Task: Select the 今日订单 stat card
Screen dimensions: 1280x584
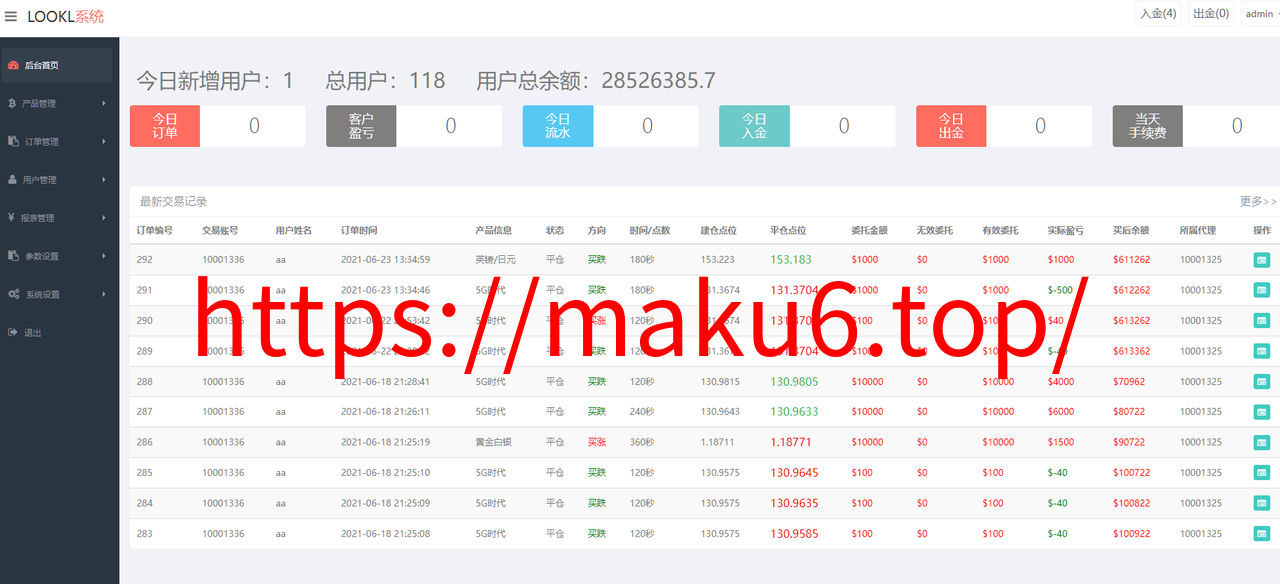Action: pyautogui.click(x=218, y=126)
